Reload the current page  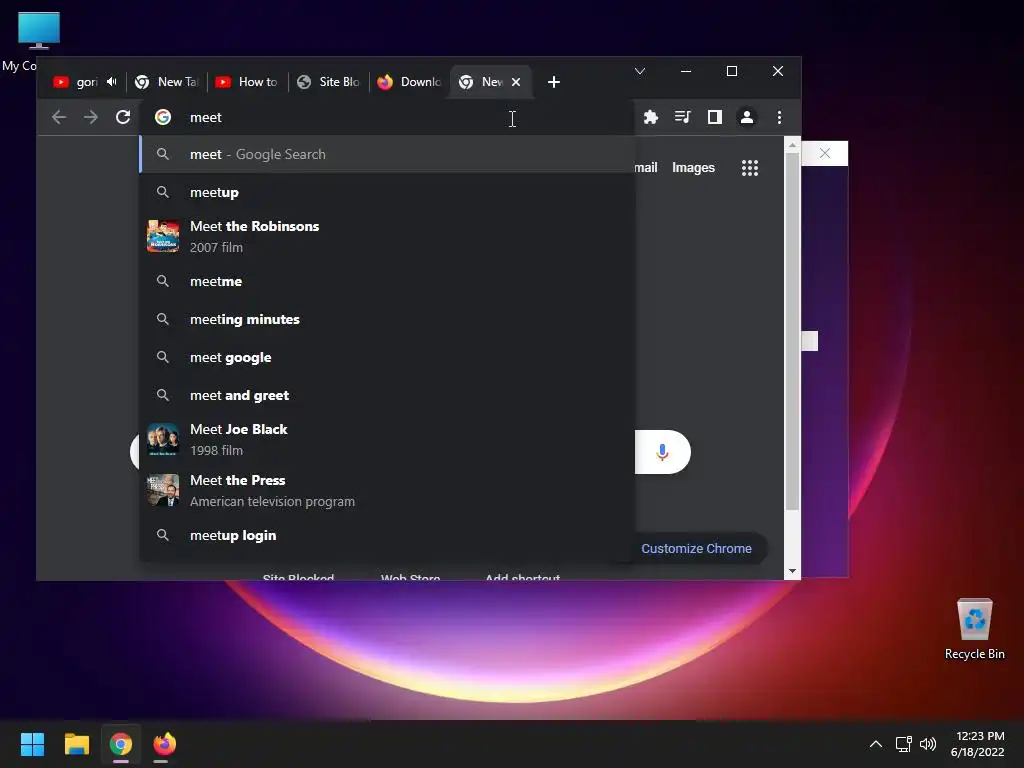point(123,118)
